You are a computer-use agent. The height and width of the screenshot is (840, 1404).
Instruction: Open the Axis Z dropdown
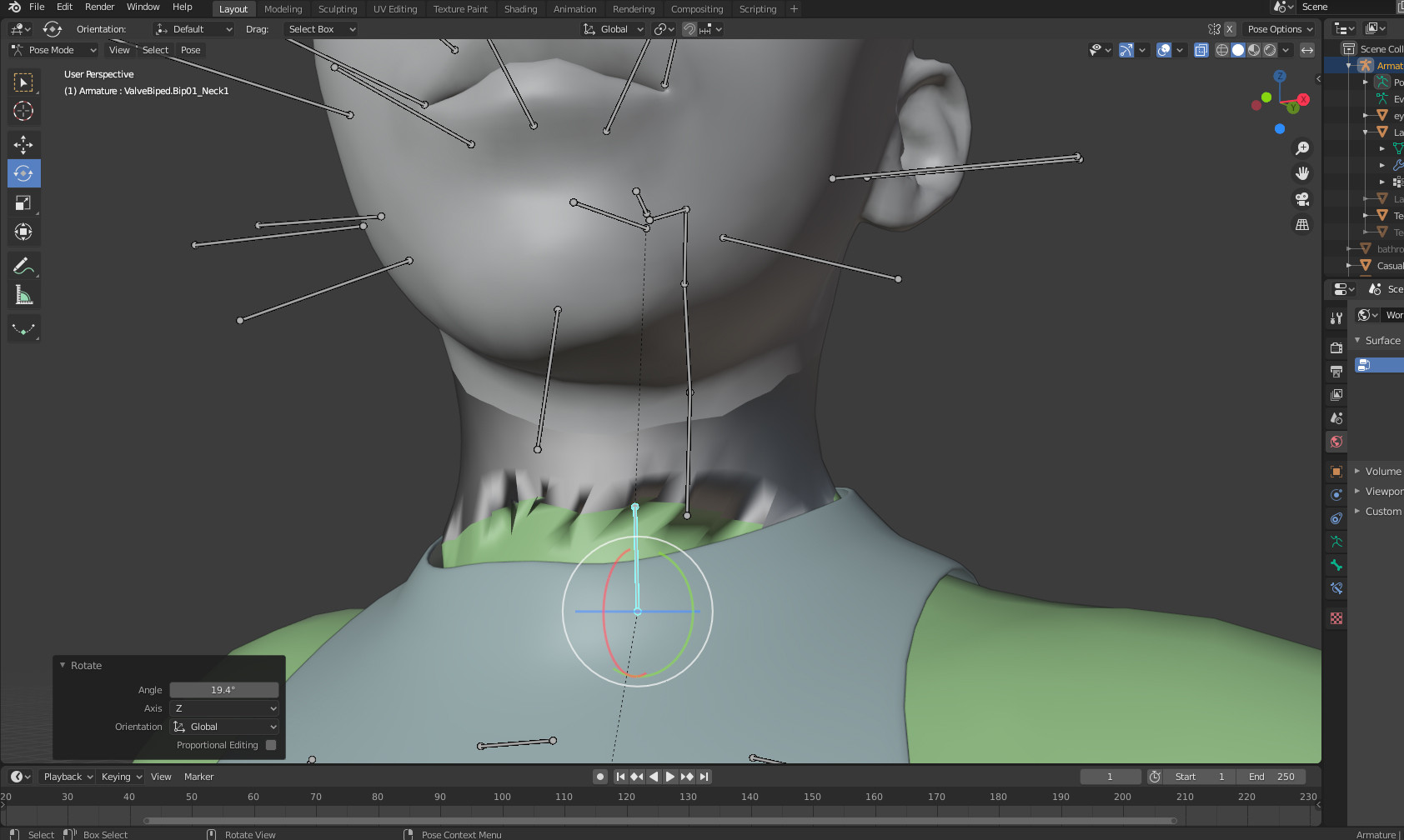tap(224, 708)
